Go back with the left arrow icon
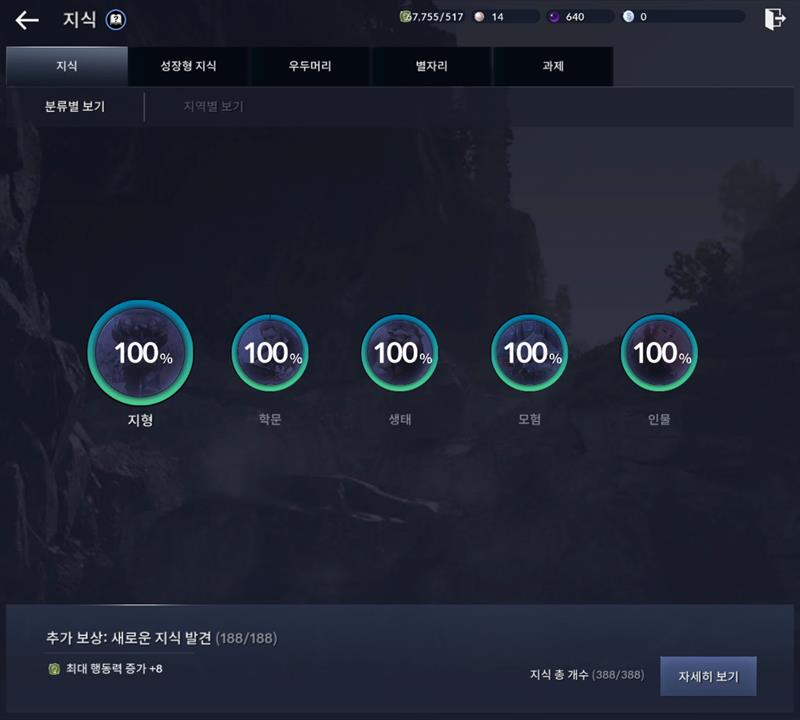The width and height of the screenshot is (800, 720). pos(27,20)
